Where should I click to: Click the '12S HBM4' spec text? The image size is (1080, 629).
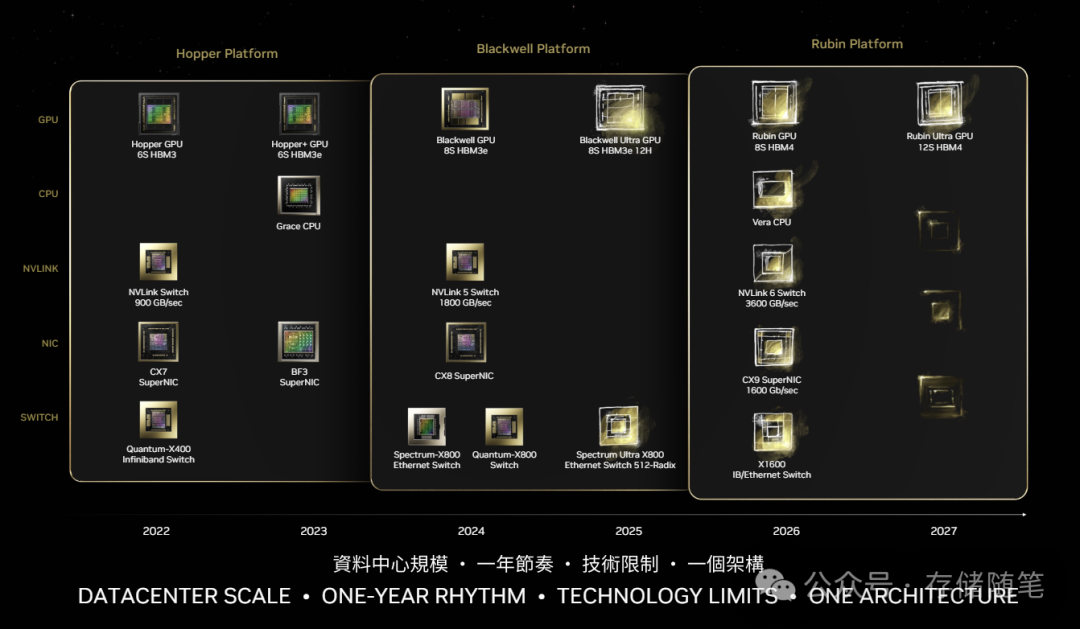click(939, 147)
